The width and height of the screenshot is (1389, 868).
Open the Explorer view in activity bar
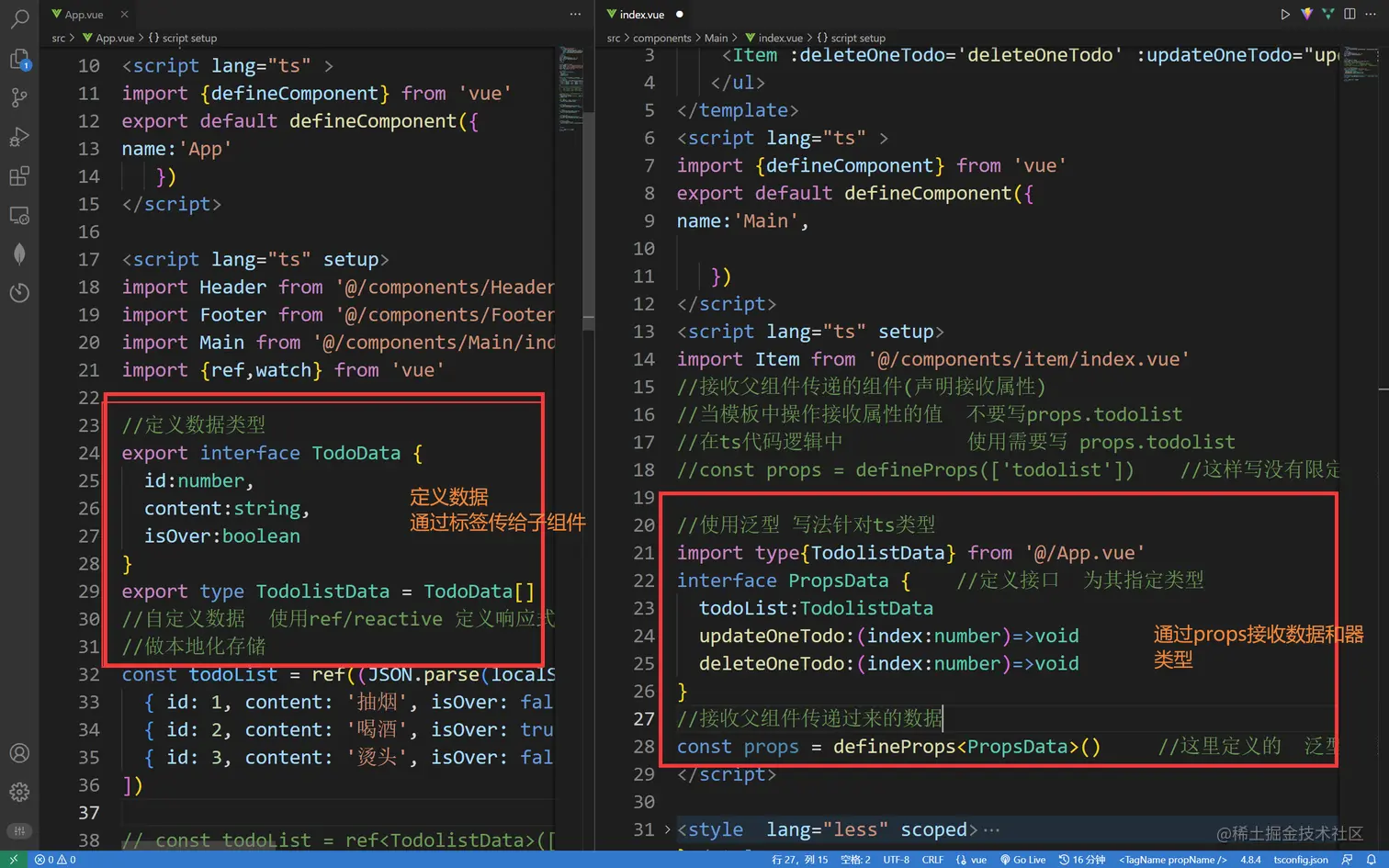click(19, 59)
